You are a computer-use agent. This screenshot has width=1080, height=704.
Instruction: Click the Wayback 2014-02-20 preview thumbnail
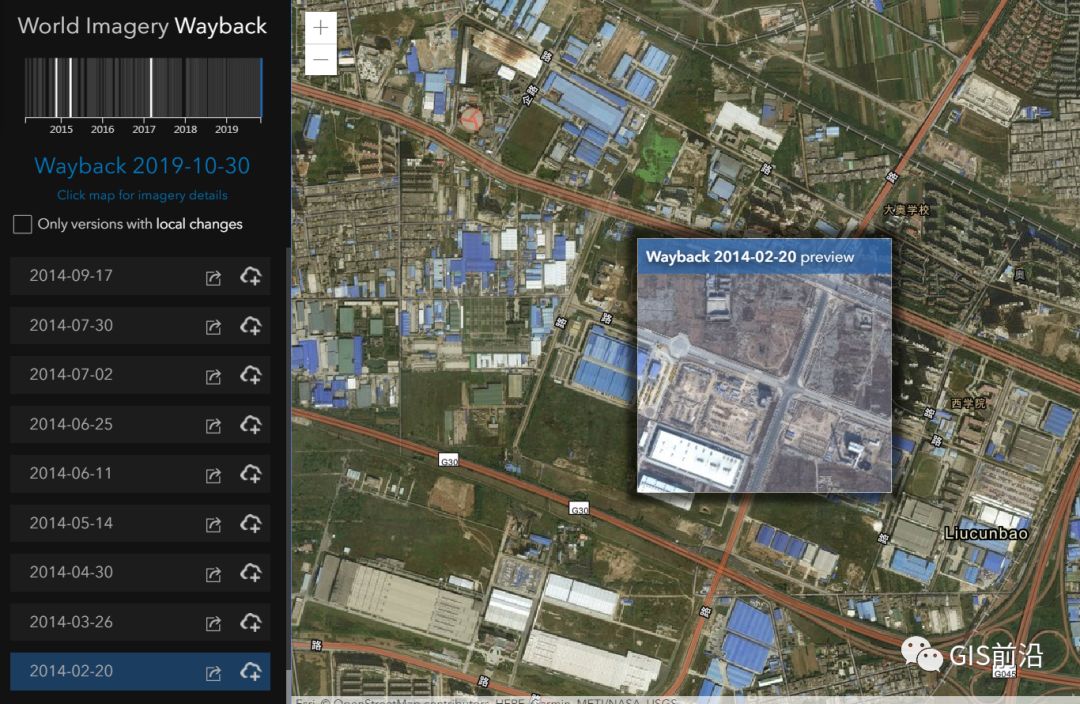click(x=764, y=382)
